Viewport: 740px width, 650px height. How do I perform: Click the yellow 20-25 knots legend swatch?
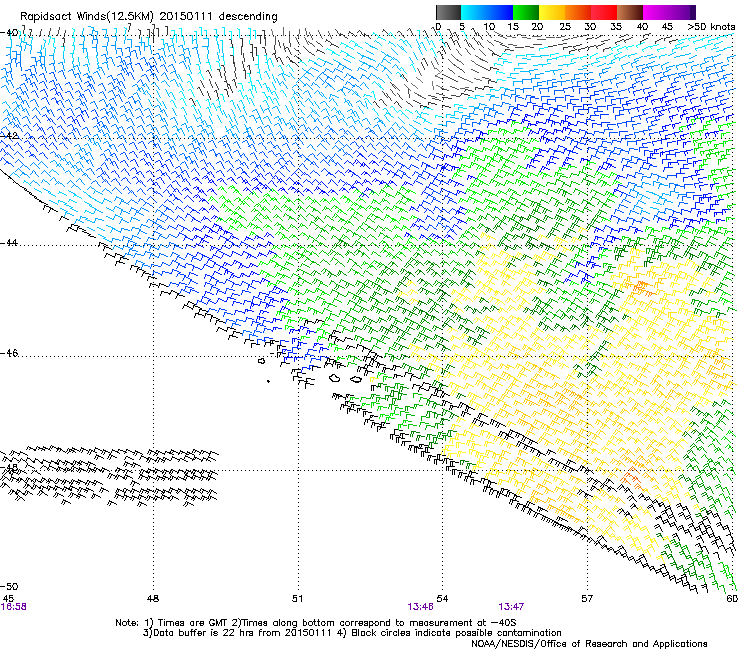point(552,12)
